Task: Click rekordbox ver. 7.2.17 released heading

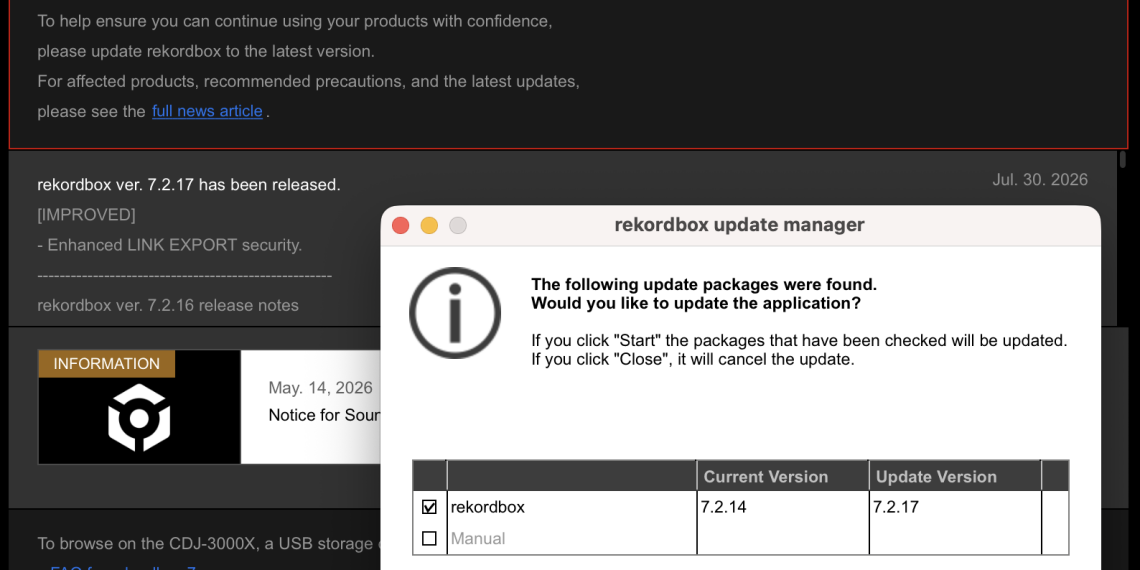Action: click(x=189, y=185)
